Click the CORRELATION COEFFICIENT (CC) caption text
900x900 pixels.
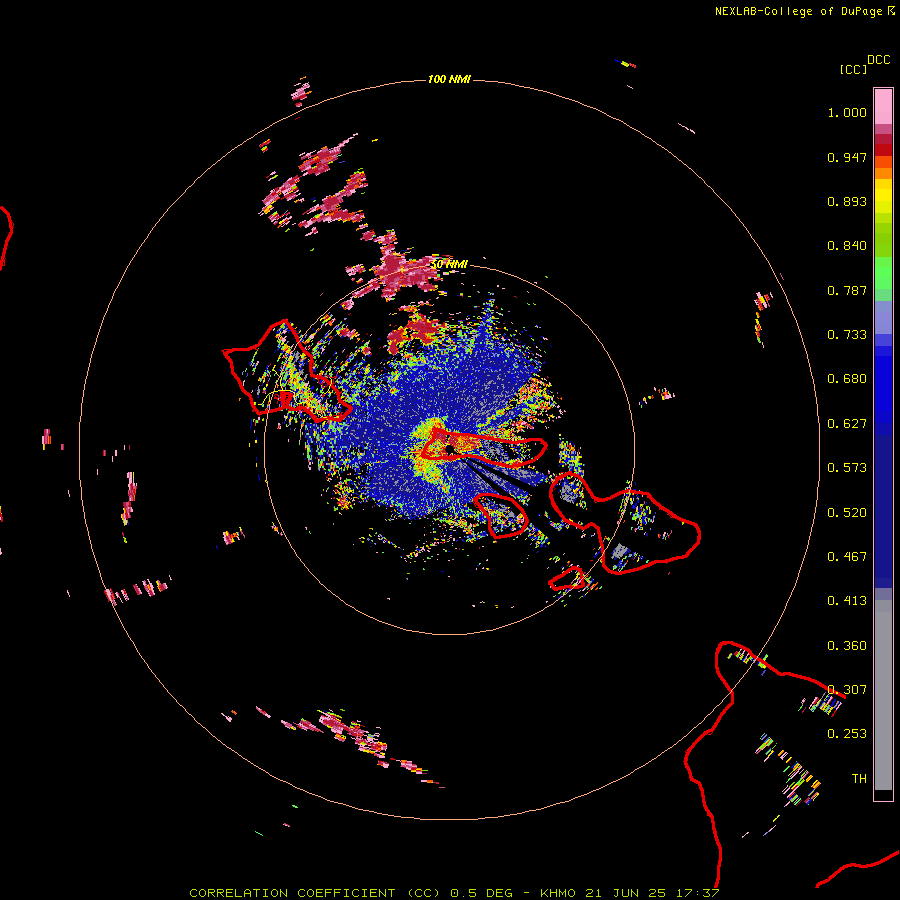[315, 893]
